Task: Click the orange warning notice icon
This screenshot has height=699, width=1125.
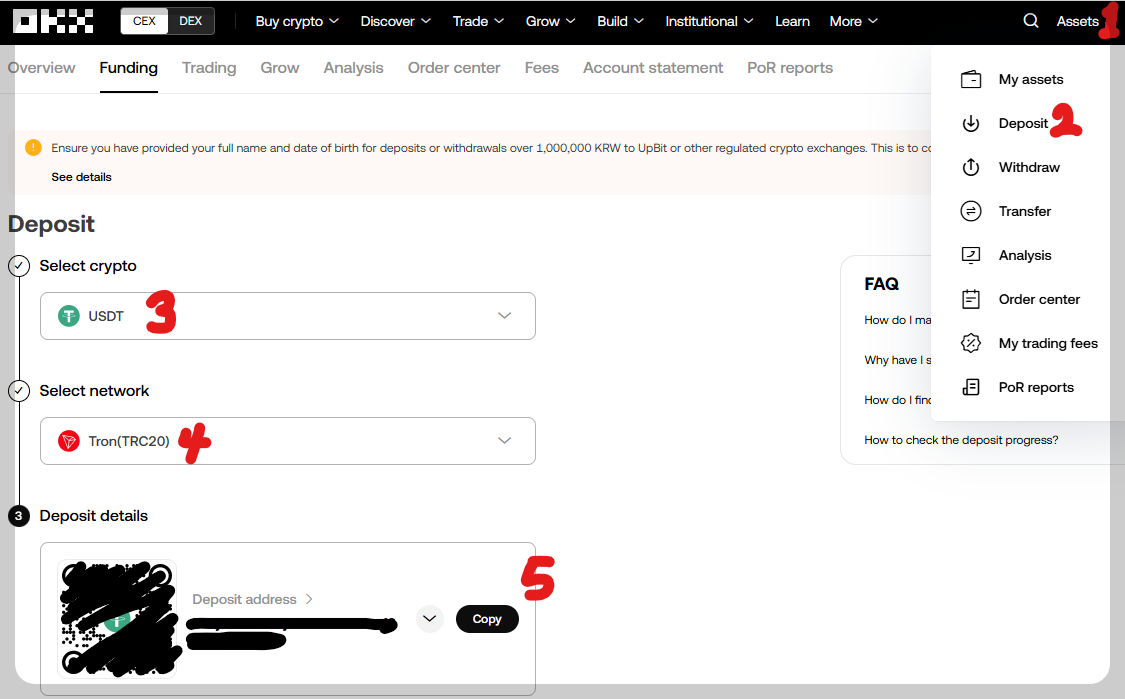Action: click(x=33, y=148)
